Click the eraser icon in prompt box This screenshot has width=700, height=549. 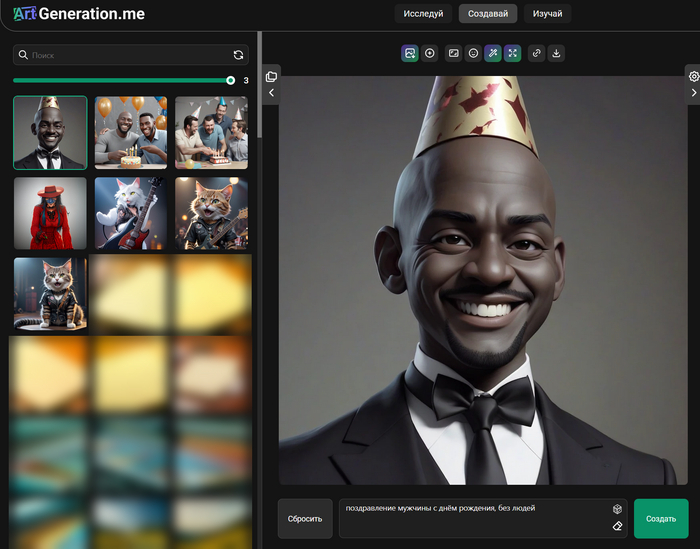coord(617,526)
